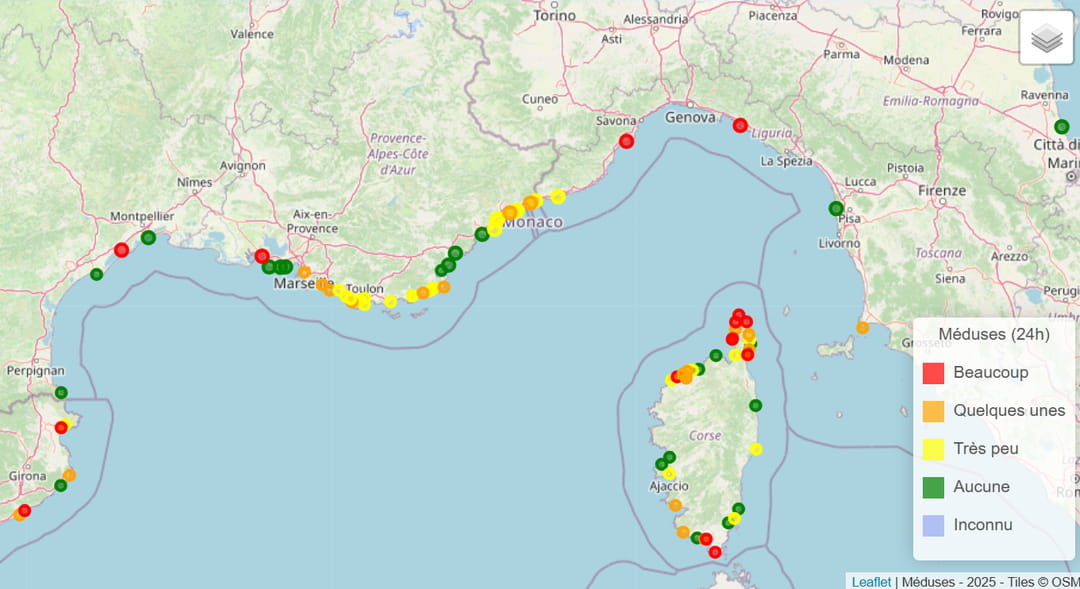The height and width of the screenshot is (589, 1080).
Task: Click the Avignon city label
Action: point(242,166)
